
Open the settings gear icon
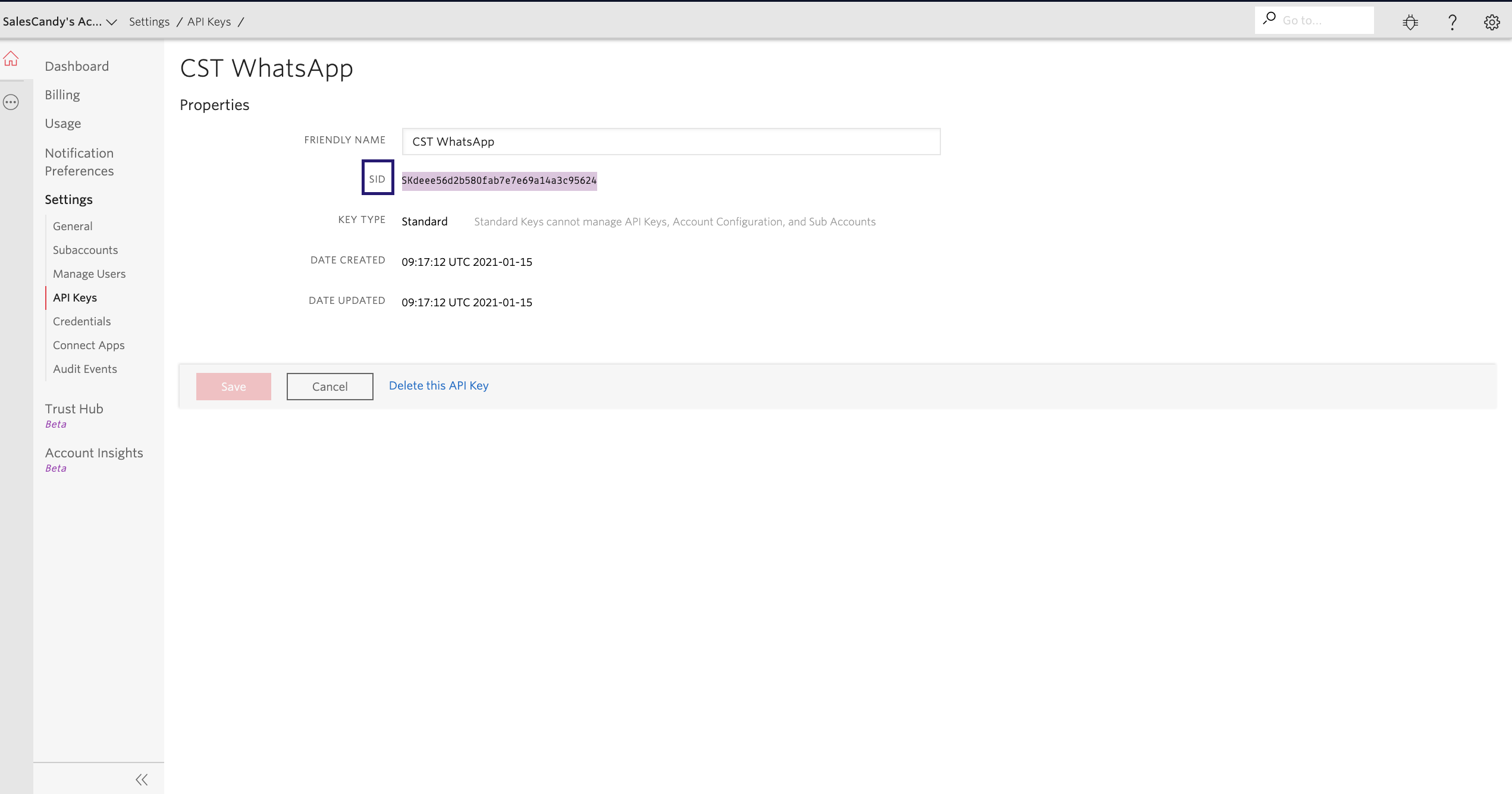click(x=1491, y=22)
